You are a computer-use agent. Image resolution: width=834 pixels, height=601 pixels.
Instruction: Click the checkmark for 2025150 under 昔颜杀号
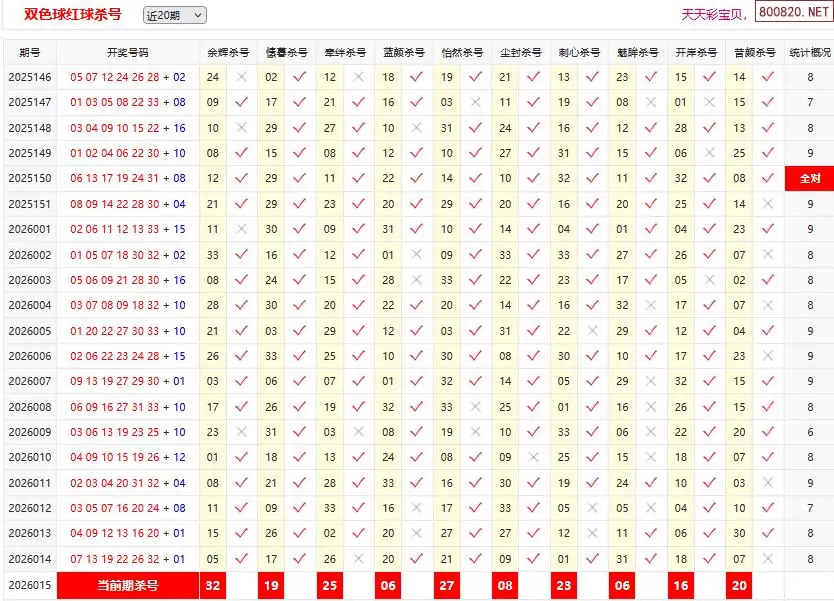pyautogui.click(x=767, y=178)
